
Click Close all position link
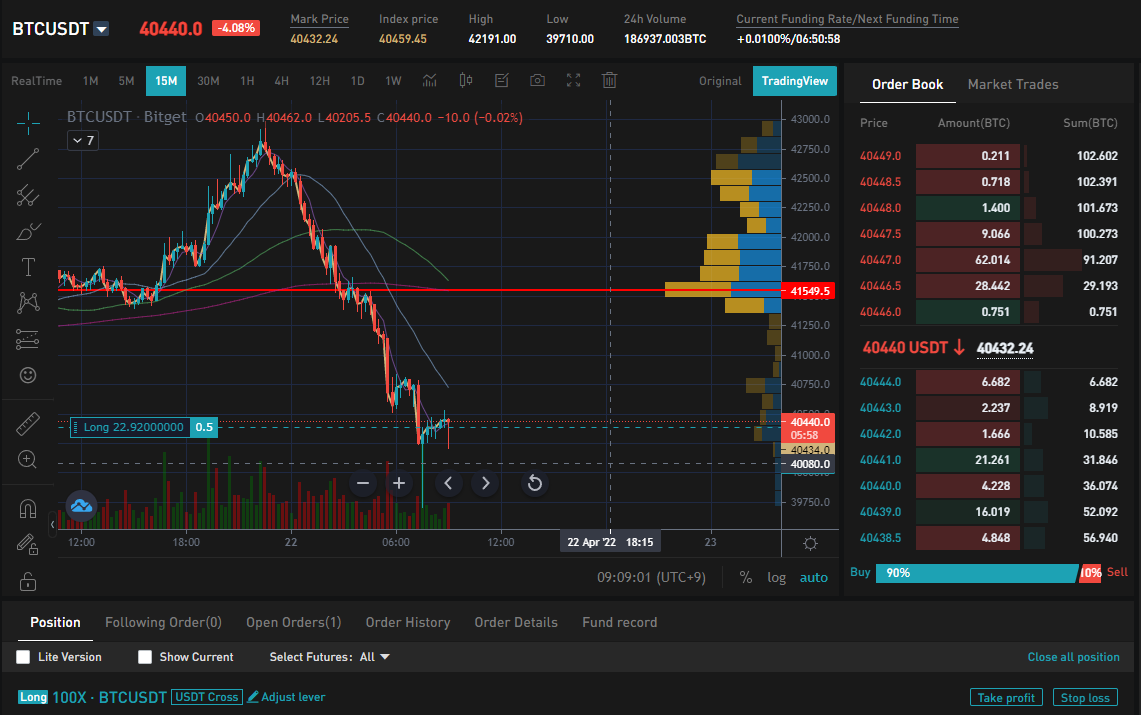pos(1073,657)
